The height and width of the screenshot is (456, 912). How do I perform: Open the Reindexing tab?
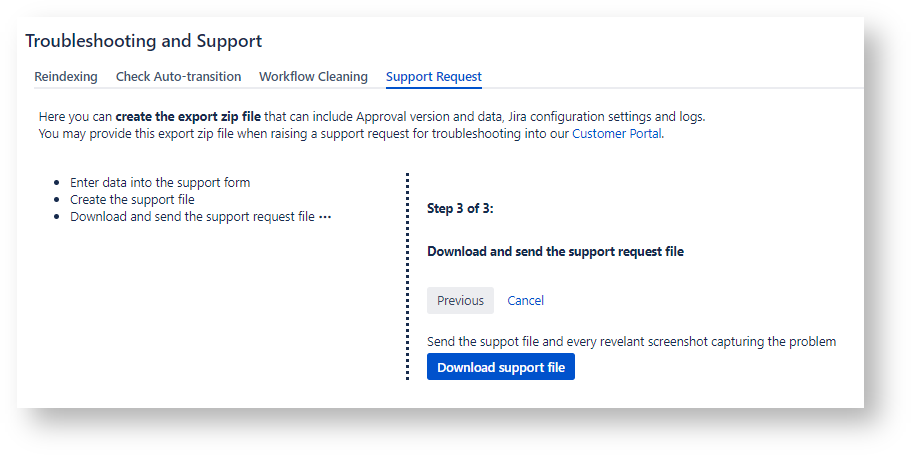(66, 77)
